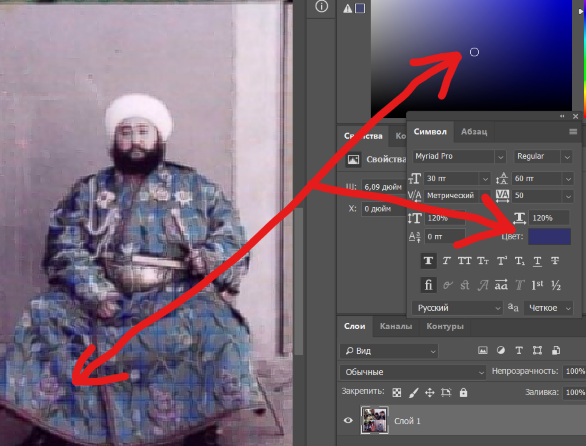Toggle Strikethrough text style
This screenshot has height=446, width=586.
tap(555, 261)
